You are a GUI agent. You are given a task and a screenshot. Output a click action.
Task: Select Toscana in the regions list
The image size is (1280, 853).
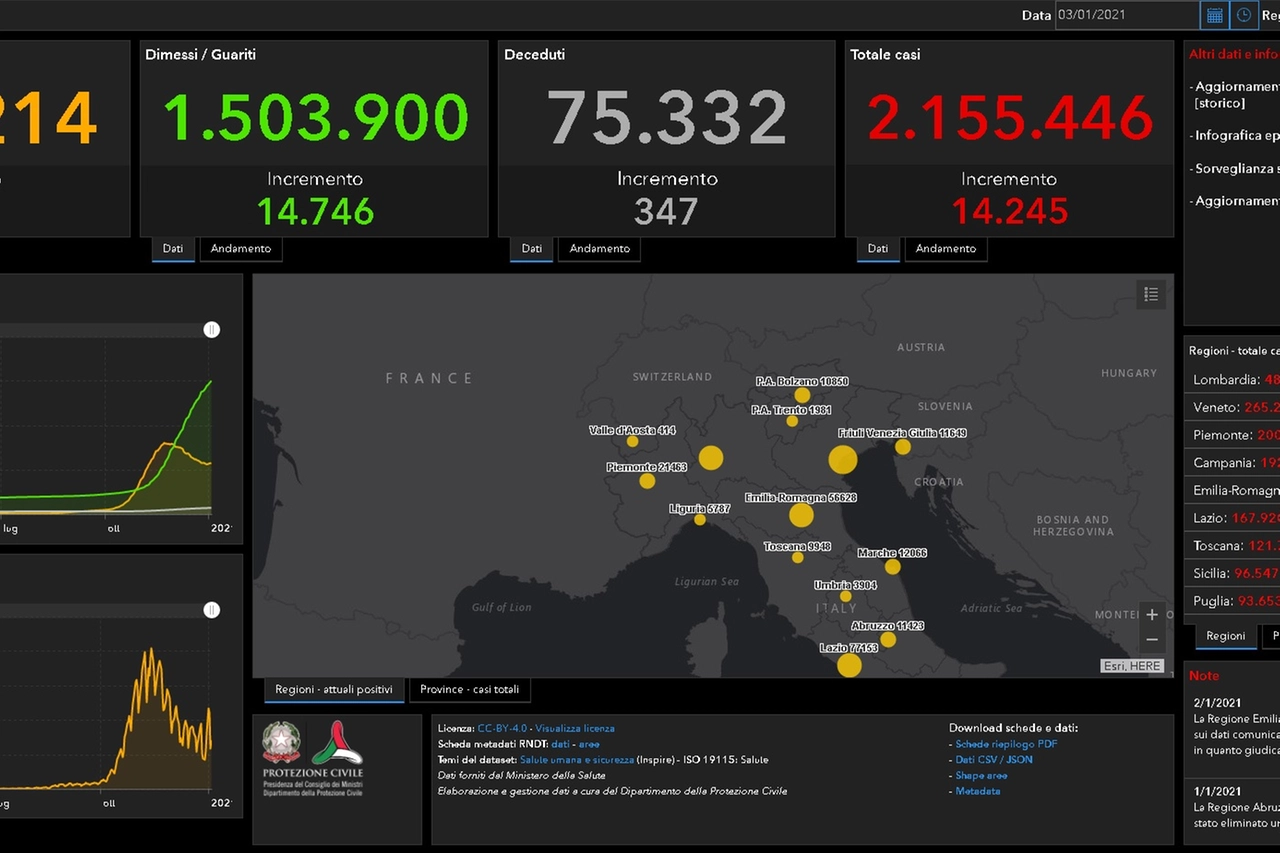pos(1234,546)
